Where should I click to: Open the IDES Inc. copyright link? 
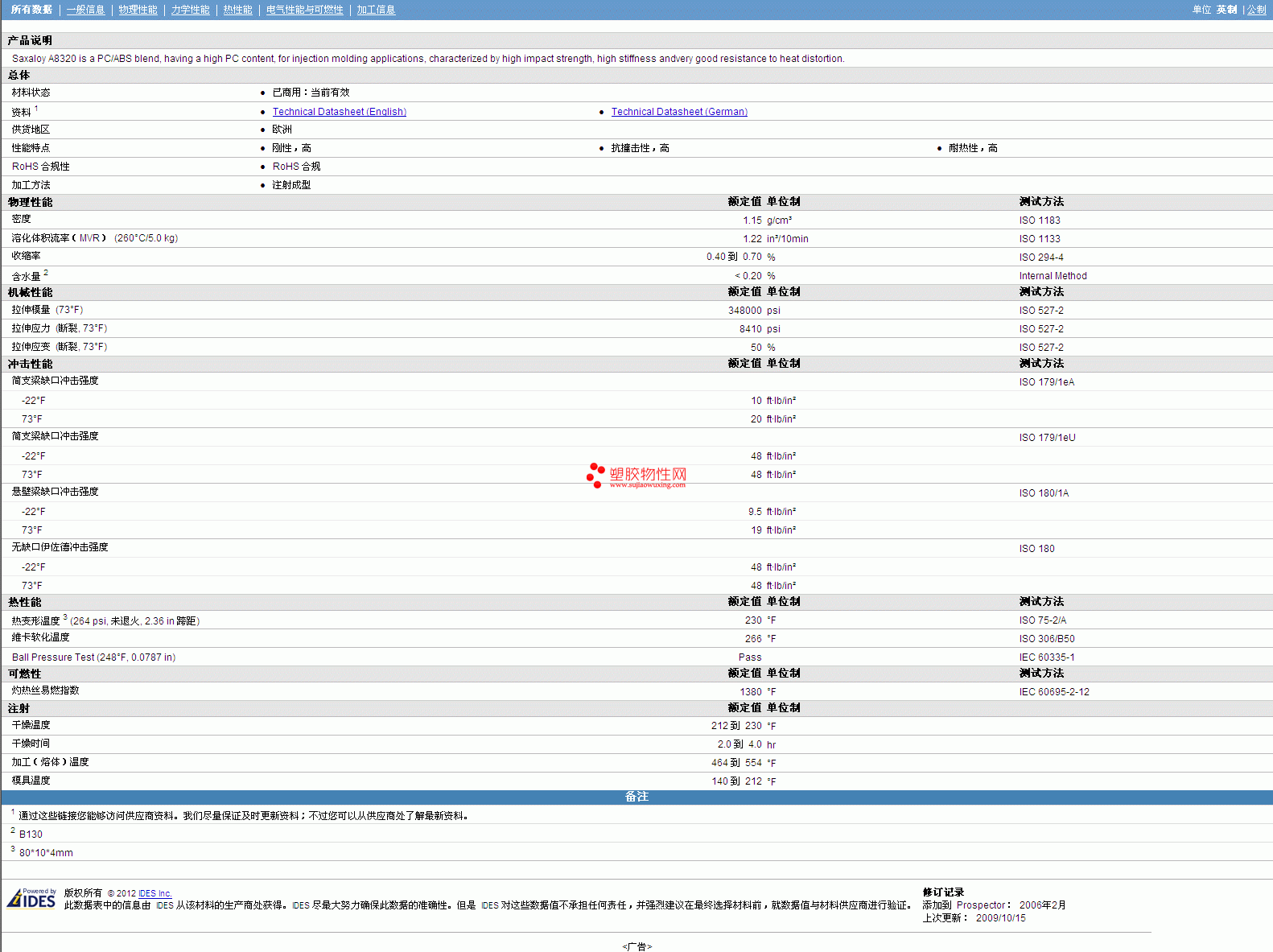(154, 893)
